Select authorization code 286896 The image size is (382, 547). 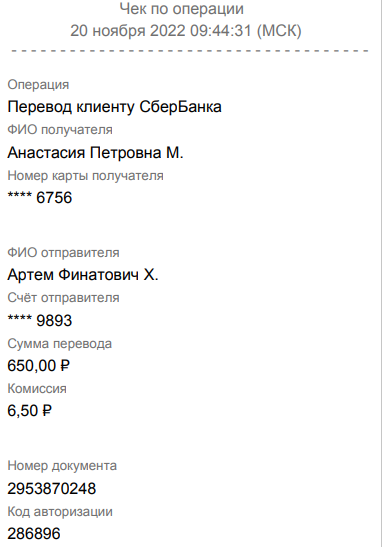click(x=34, y=534)
